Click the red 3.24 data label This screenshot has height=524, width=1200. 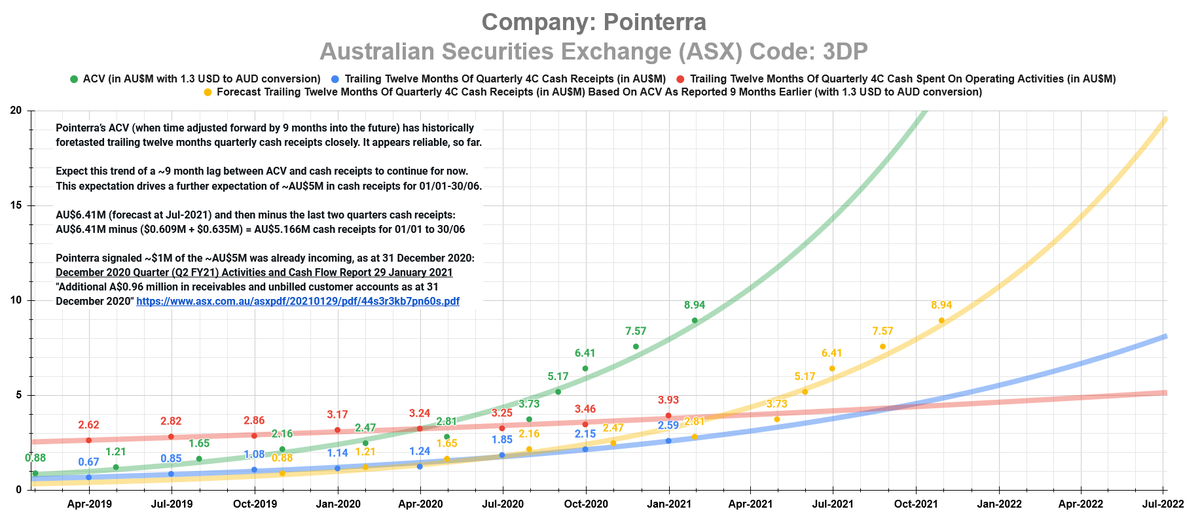419,413
